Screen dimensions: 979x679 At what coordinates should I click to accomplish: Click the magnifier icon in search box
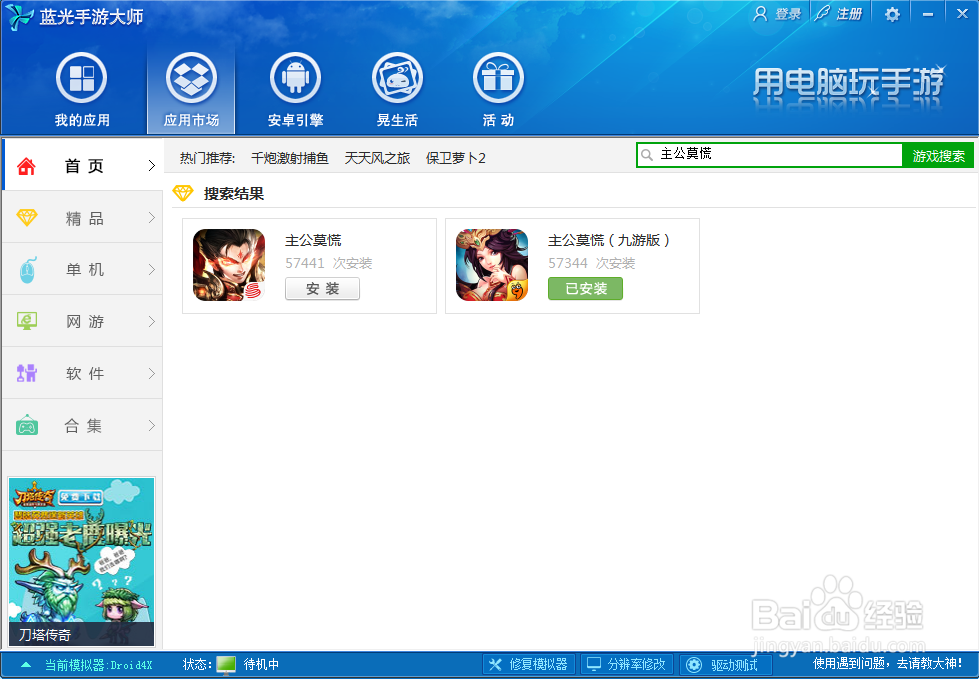[647, 155]
